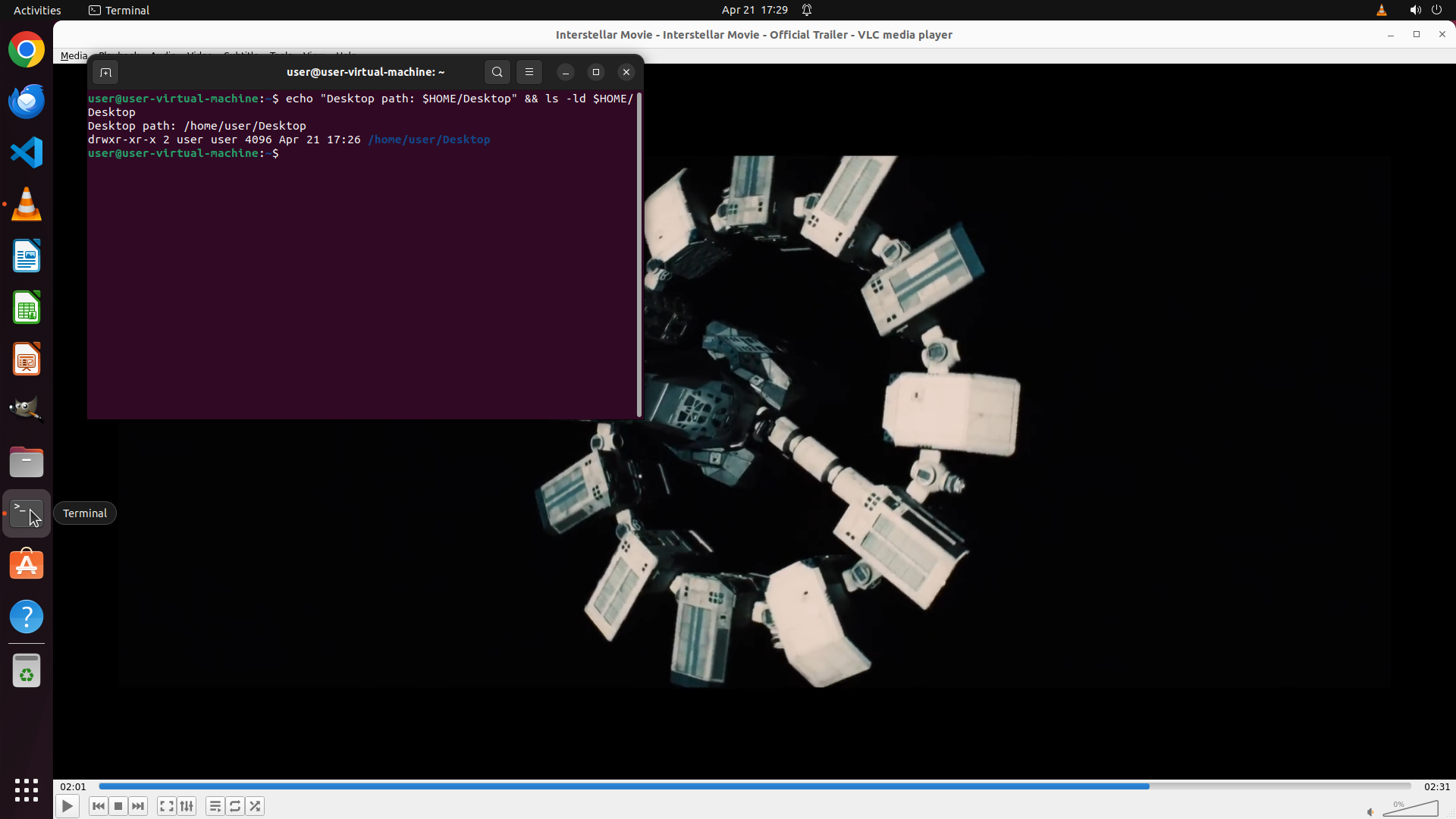The height and width of the screenshot is (819, 1456).
Task: Open terminal search with magnifier icon
Action: click(497, 72)
